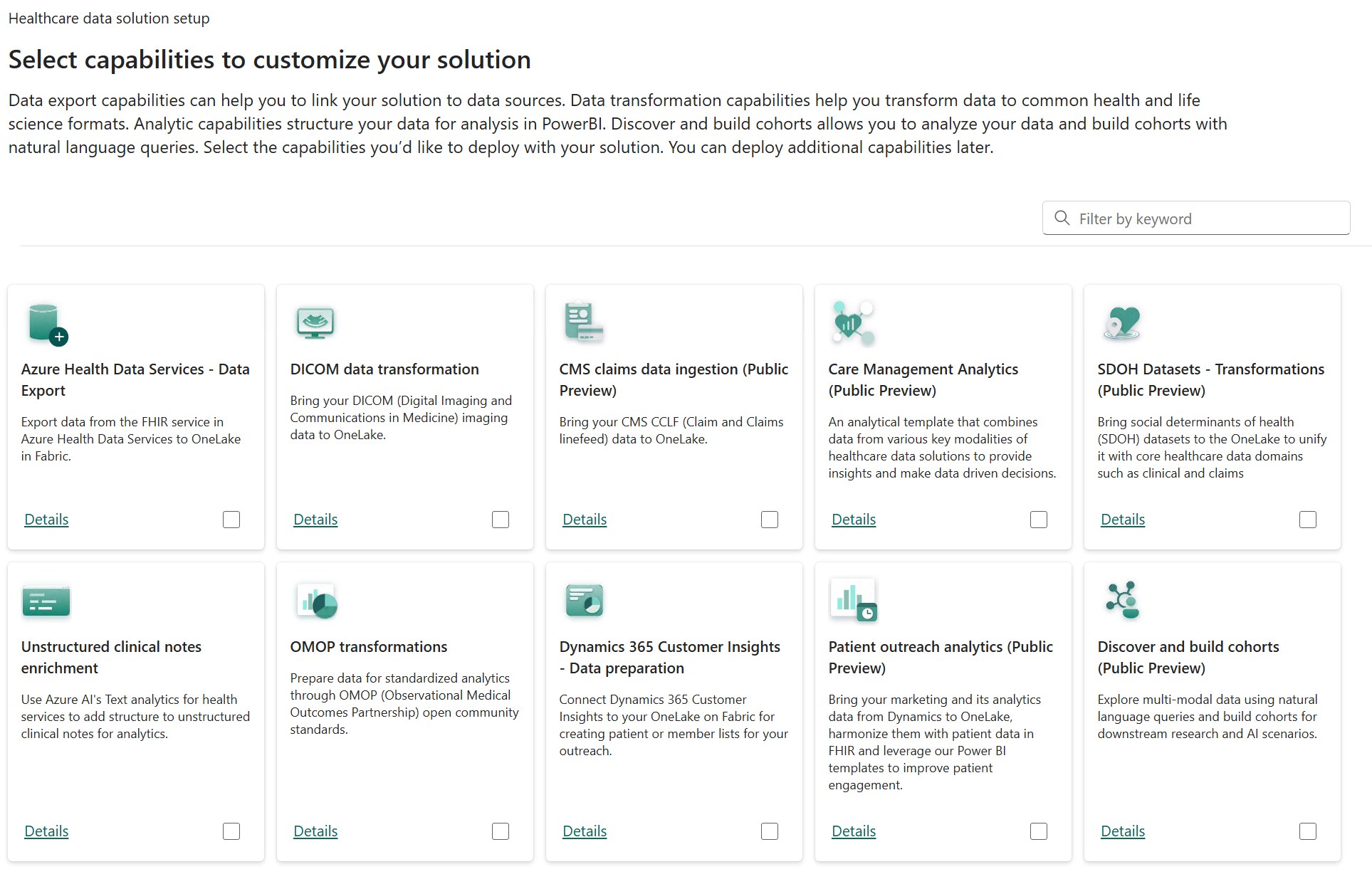Click 'Dynamics 365 Customer Insights - Data preparation' title
This screenshot has width=1372, height=879.
[670, 658]
